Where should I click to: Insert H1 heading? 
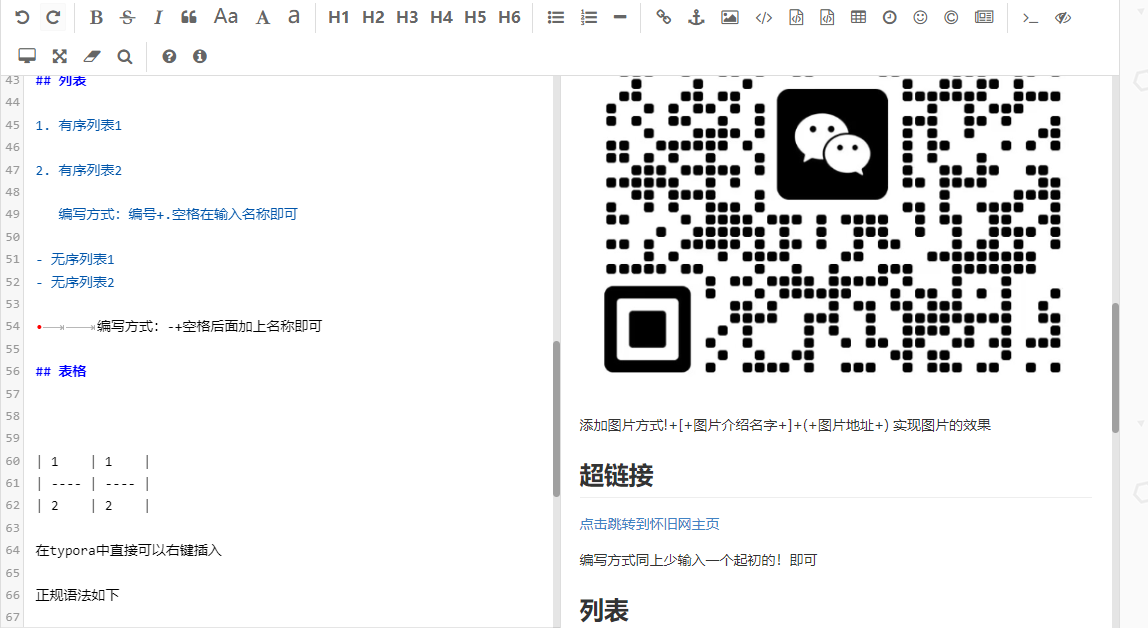click(338, 17)
